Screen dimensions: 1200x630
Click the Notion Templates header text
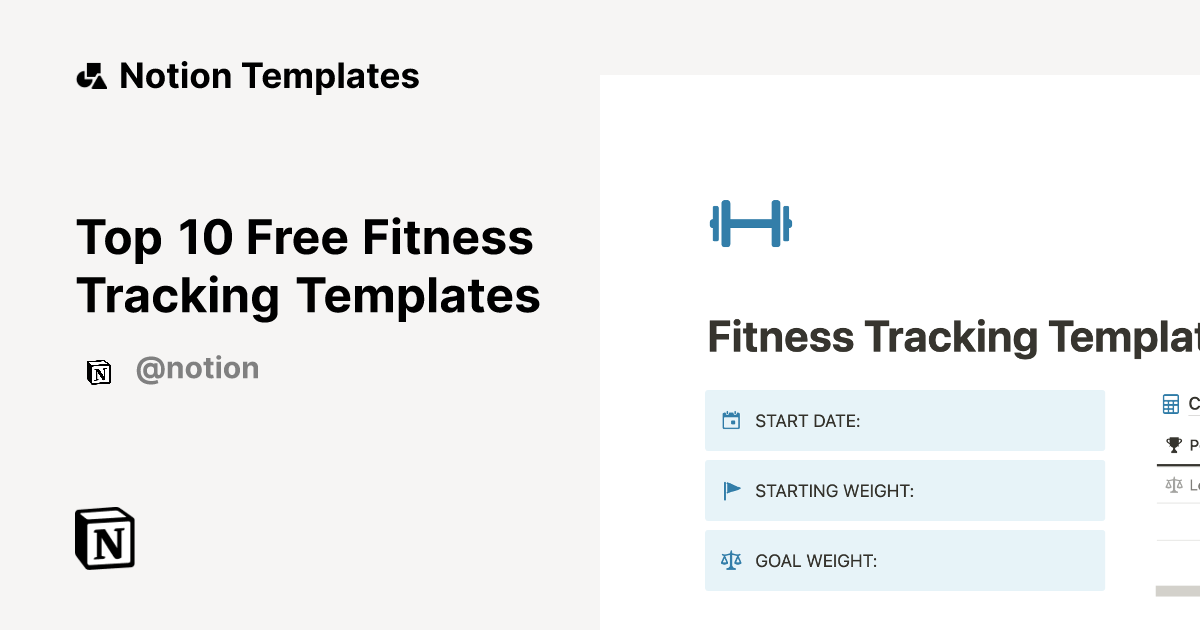click(x=269, y=75)
